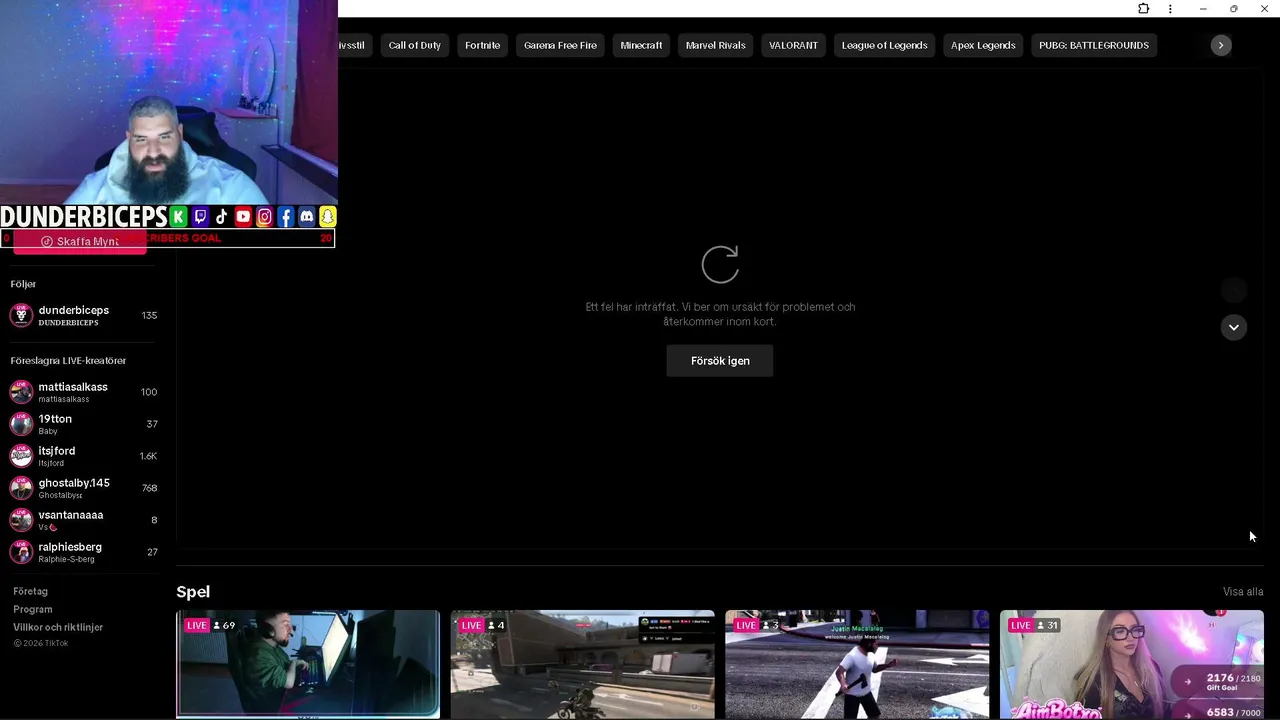Image resolution: width=1280 pixels, height=720 pixels.
Task: Click Visa alla next to Spel
Action: [x=1243, y=592]
